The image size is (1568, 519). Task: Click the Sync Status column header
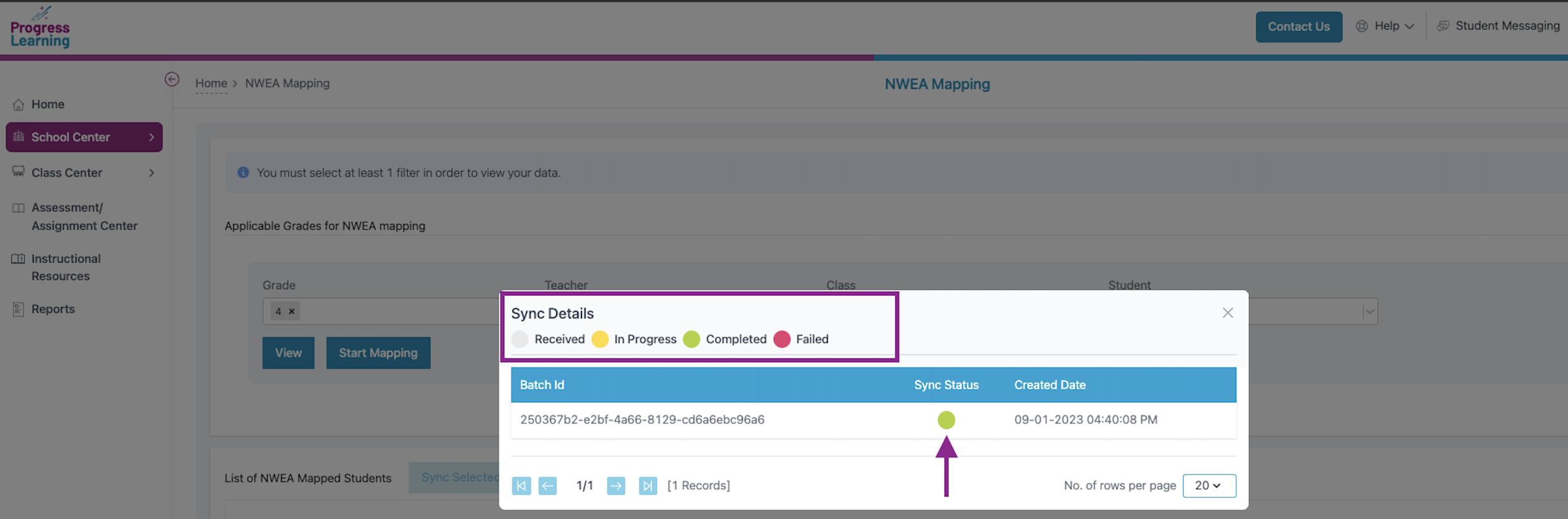tap(946, 385)
